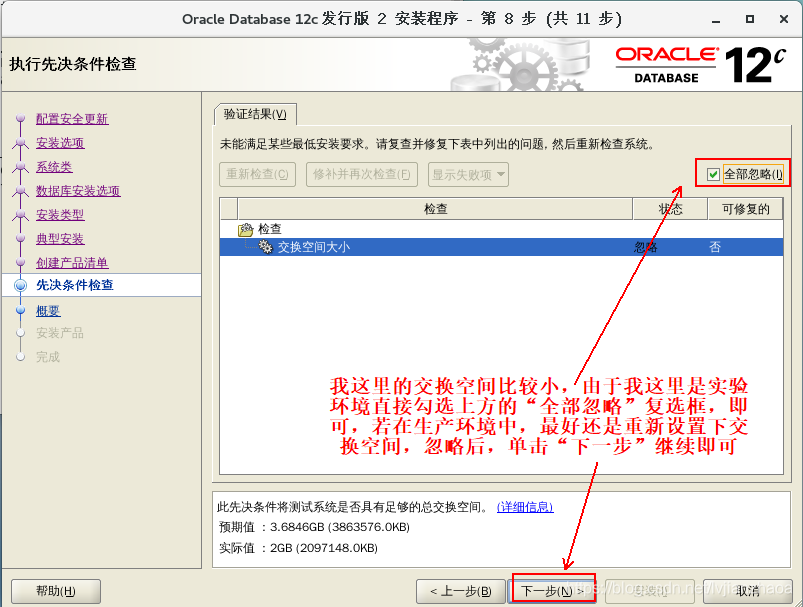Click the 可修复的 column header
Image resolution: width=803 pixels, height=607 pixels.
tap(746, 209)
